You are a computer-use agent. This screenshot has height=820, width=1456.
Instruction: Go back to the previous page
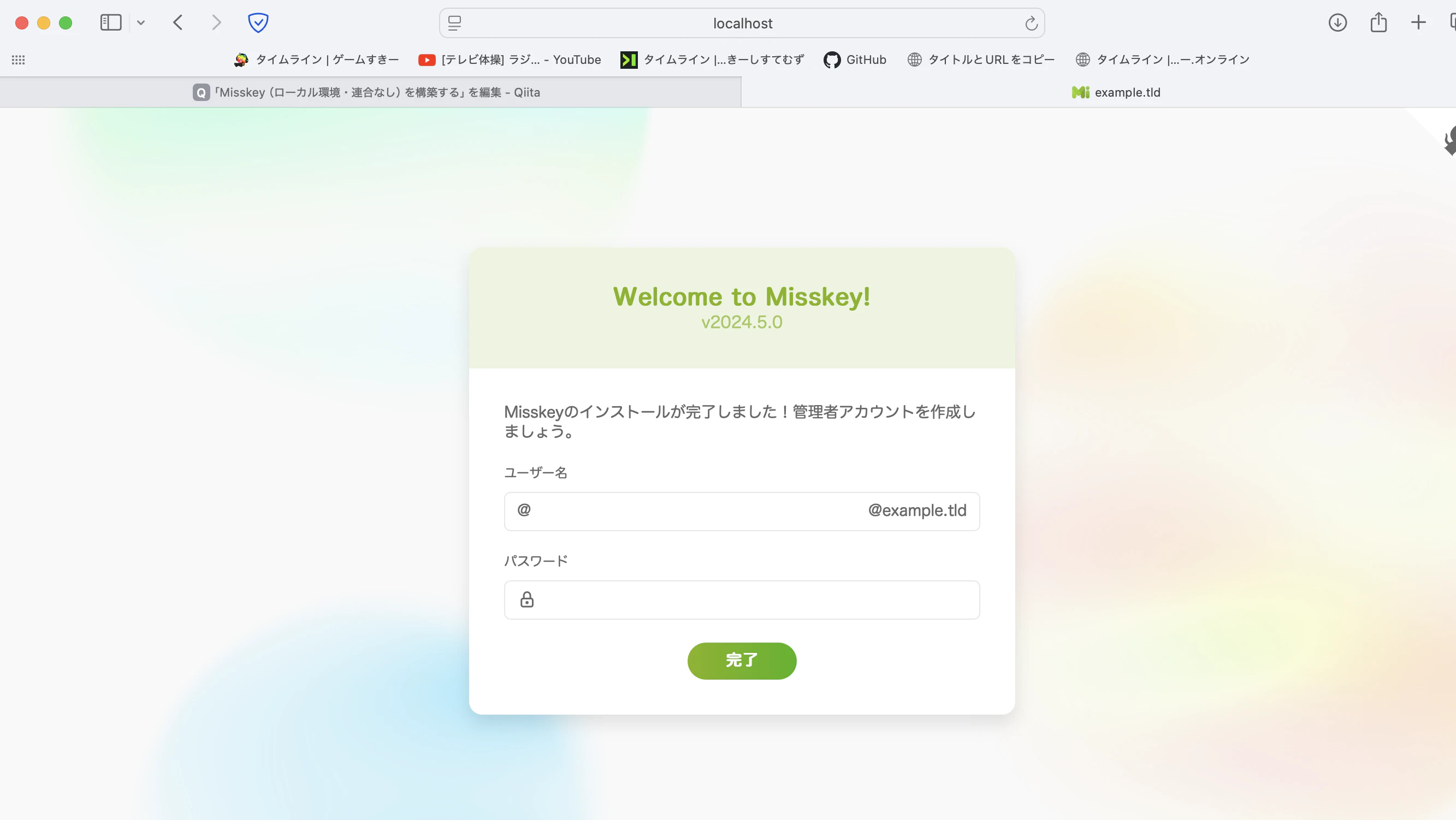pyautogui.click(x=178, y=22)
